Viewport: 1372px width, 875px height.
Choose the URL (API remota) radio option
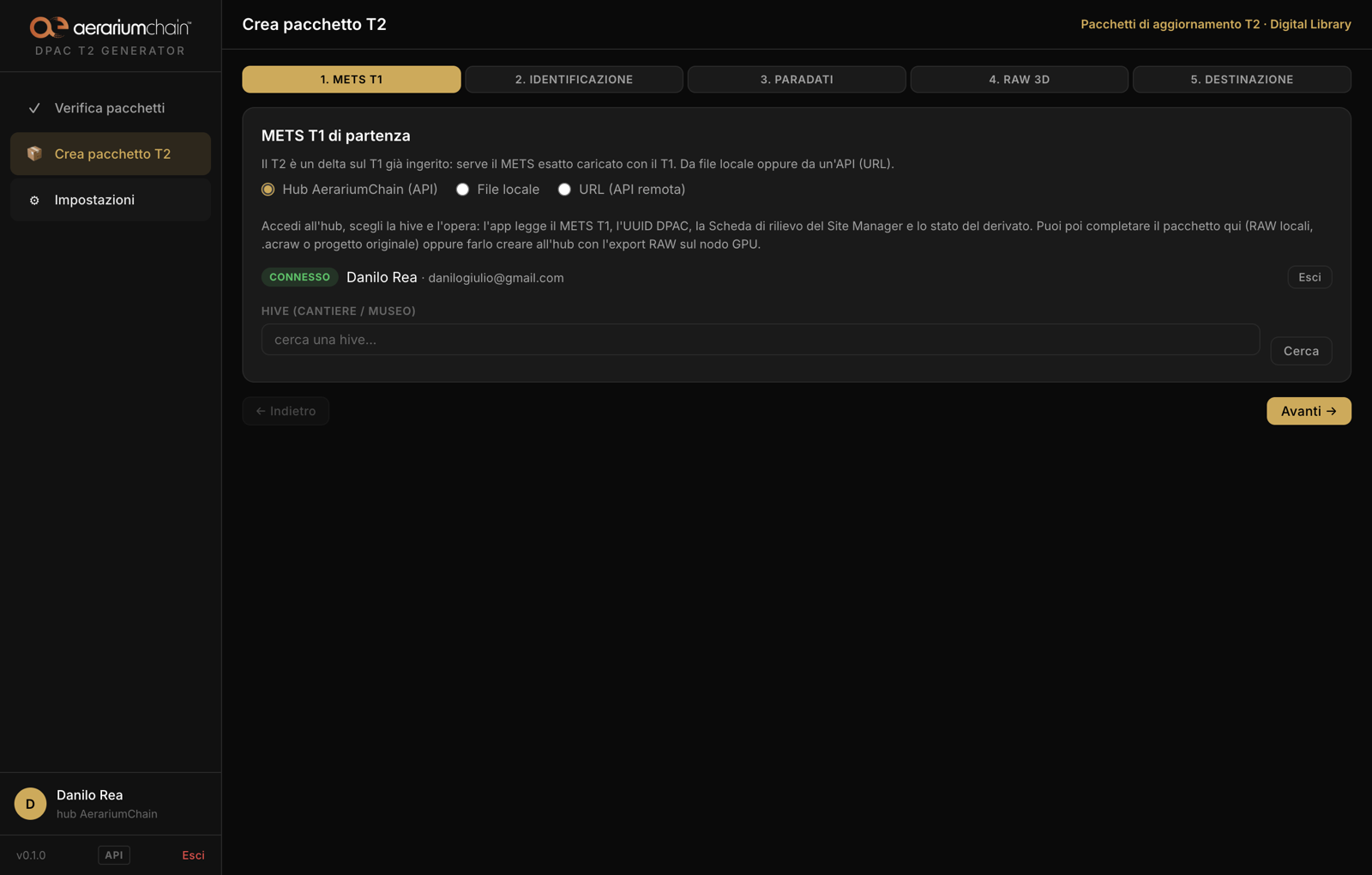[564, 190]
